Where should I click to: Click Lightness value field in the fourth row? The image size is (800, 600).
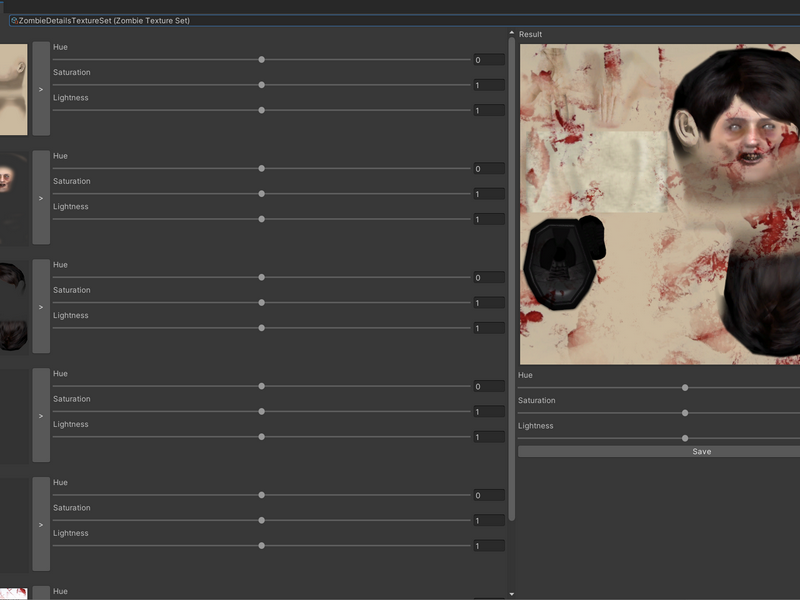(x=489, y=437)
